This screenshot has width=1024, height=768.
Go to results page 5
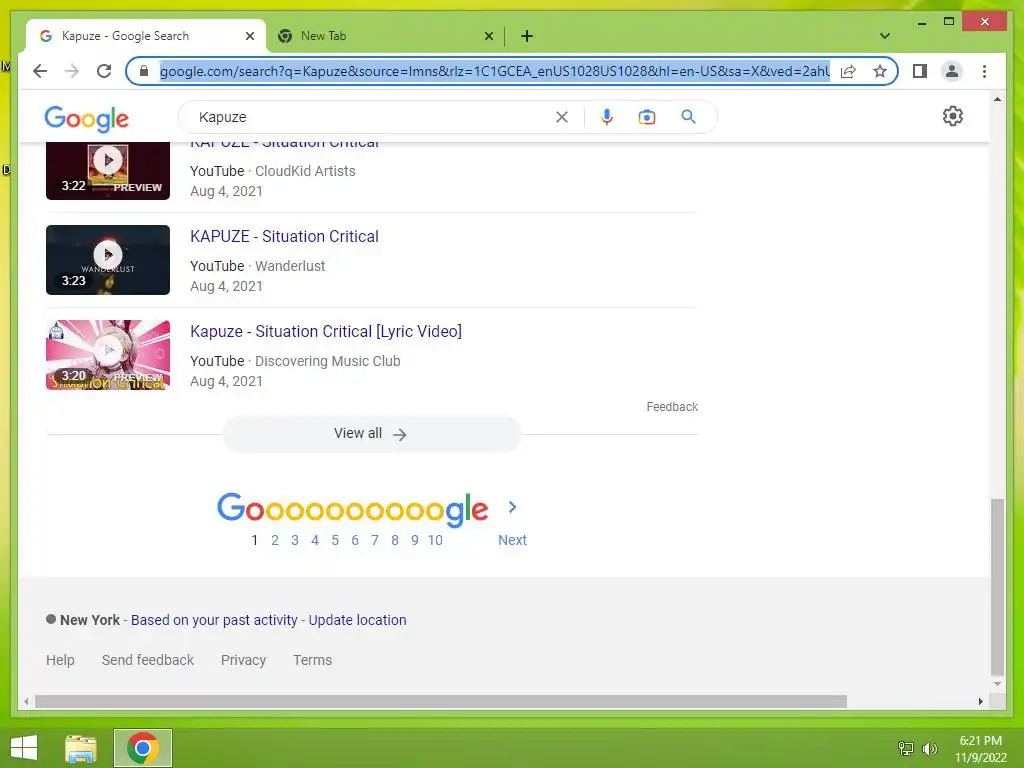335,540
